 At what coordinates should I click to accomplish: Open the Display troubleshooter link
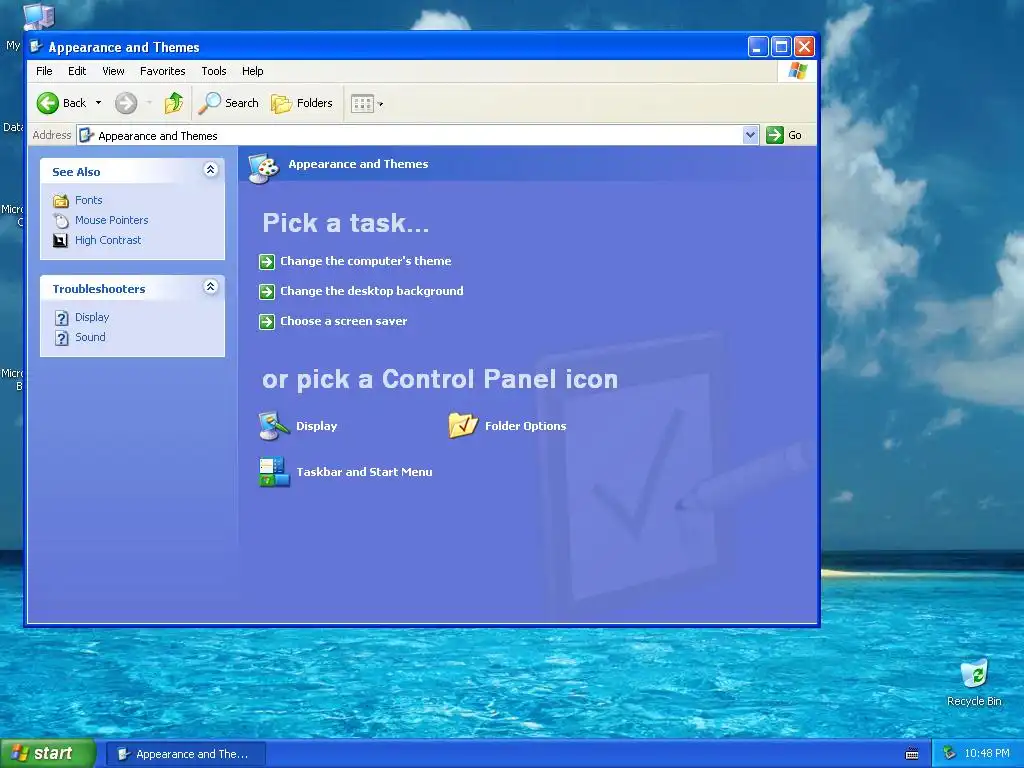(x=92, y=317)
